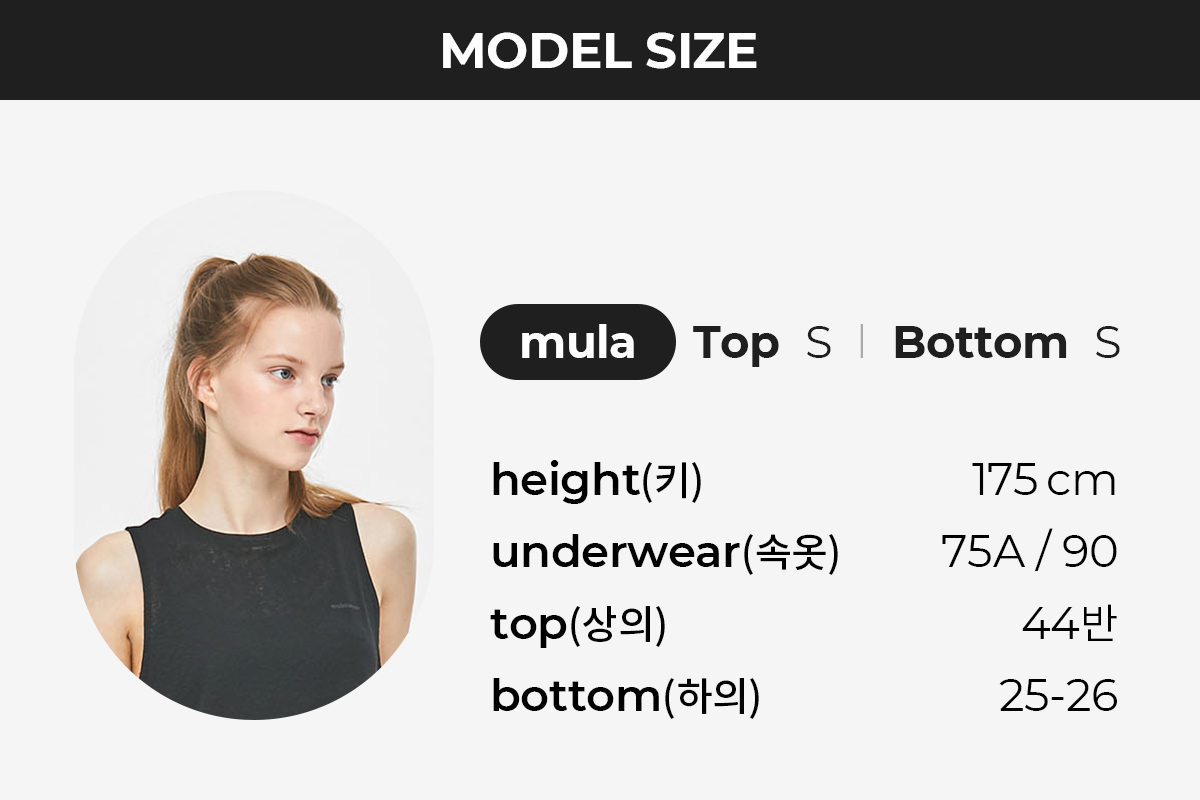This screenshot has height=800, width=1200.
Task: Select the mula brand pill badge
Action: pyautogui.click(x=578, y=342)
